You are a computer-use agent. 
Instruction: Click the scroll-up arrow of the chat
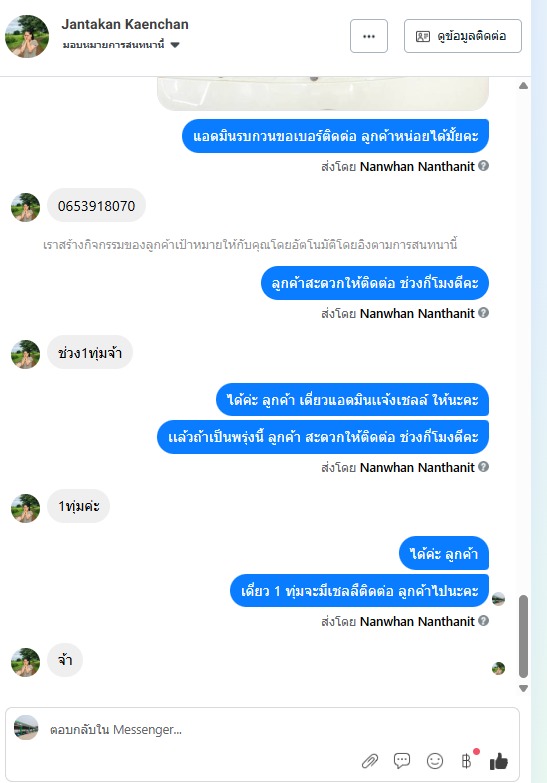tap(523, 86)
